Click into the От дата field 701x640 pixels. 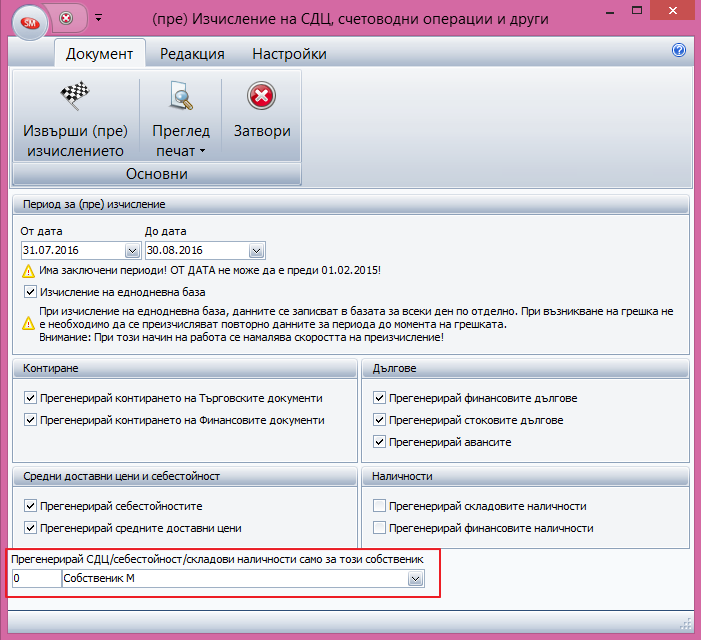coord(73,250)
